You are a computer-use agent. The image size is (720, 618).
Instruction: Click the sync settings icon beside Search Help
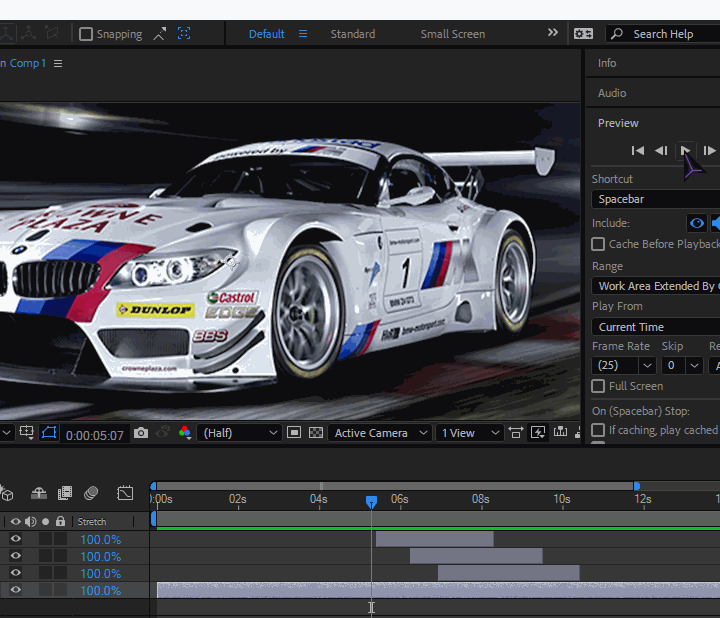tap(583, 34)
